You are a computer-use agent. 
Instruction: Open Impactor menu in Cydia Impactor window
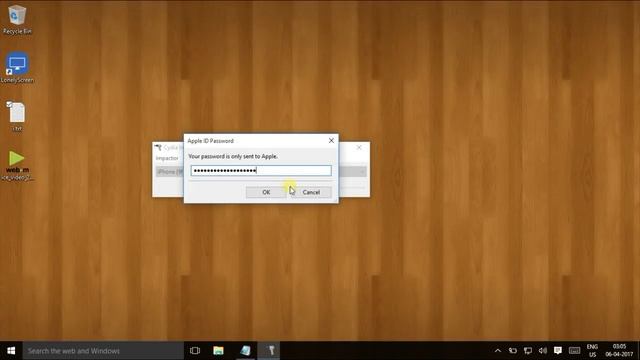pyautogui.click(x=167, y=158)
